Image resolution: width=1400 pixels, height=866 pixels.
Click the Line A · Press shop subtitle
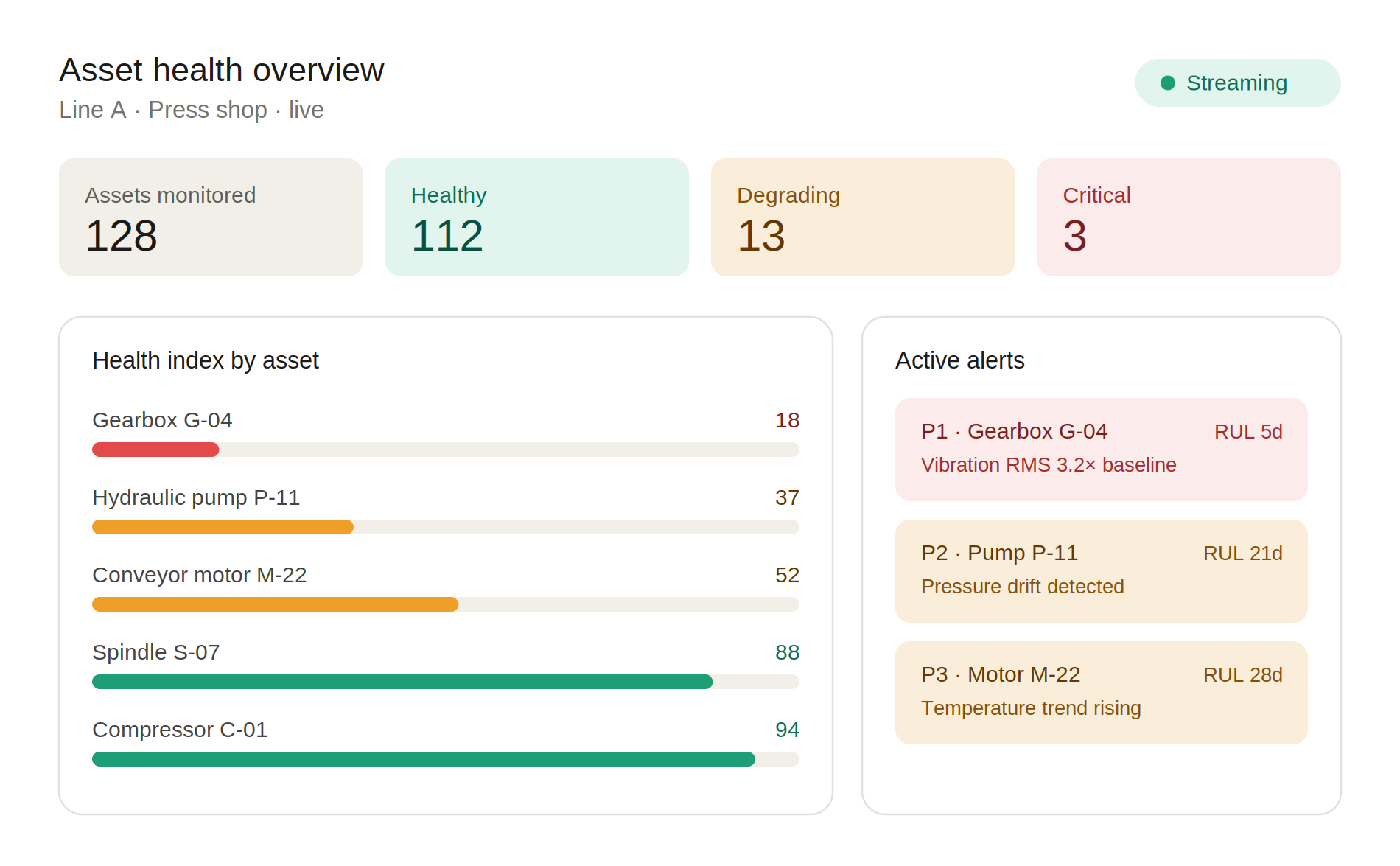192,110
